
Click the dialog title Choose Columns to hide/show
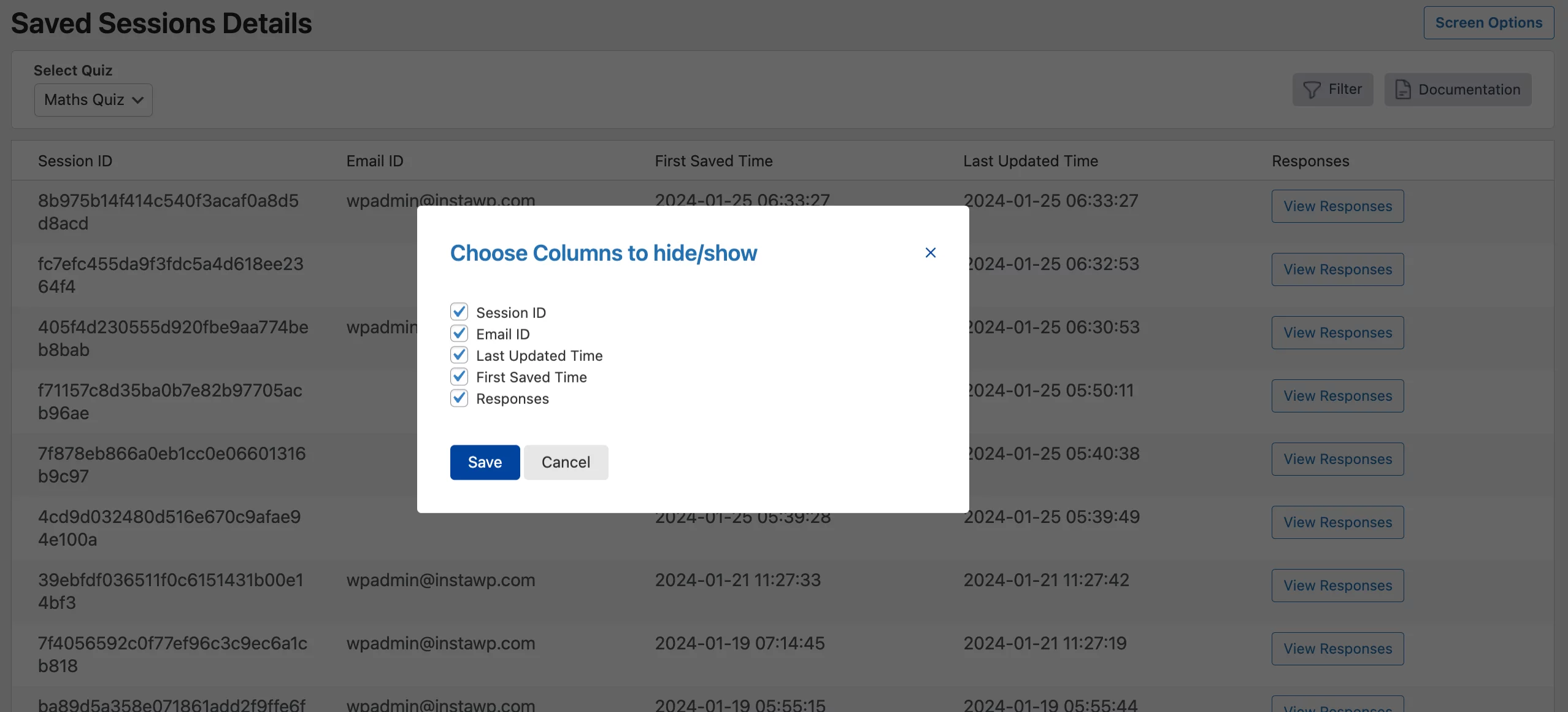tap(604, 253)
